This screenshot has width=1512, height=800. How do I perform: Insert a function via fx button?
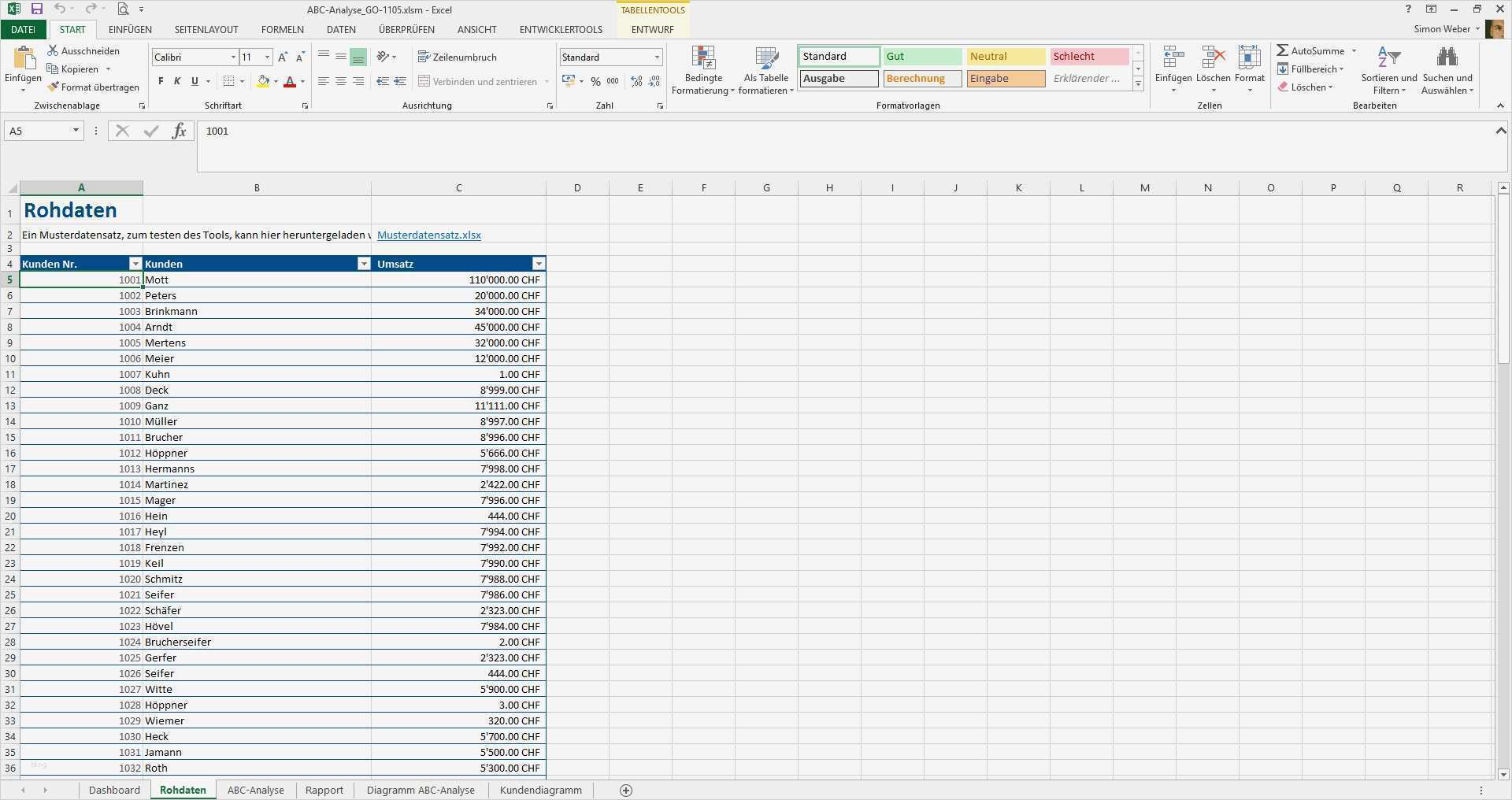(x=180, y=131)
